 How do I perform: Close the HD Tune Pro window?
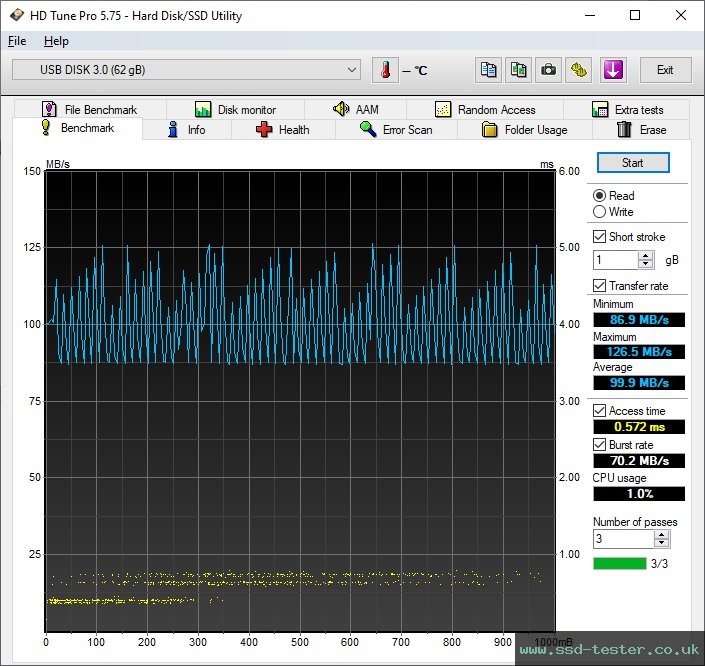681,15
